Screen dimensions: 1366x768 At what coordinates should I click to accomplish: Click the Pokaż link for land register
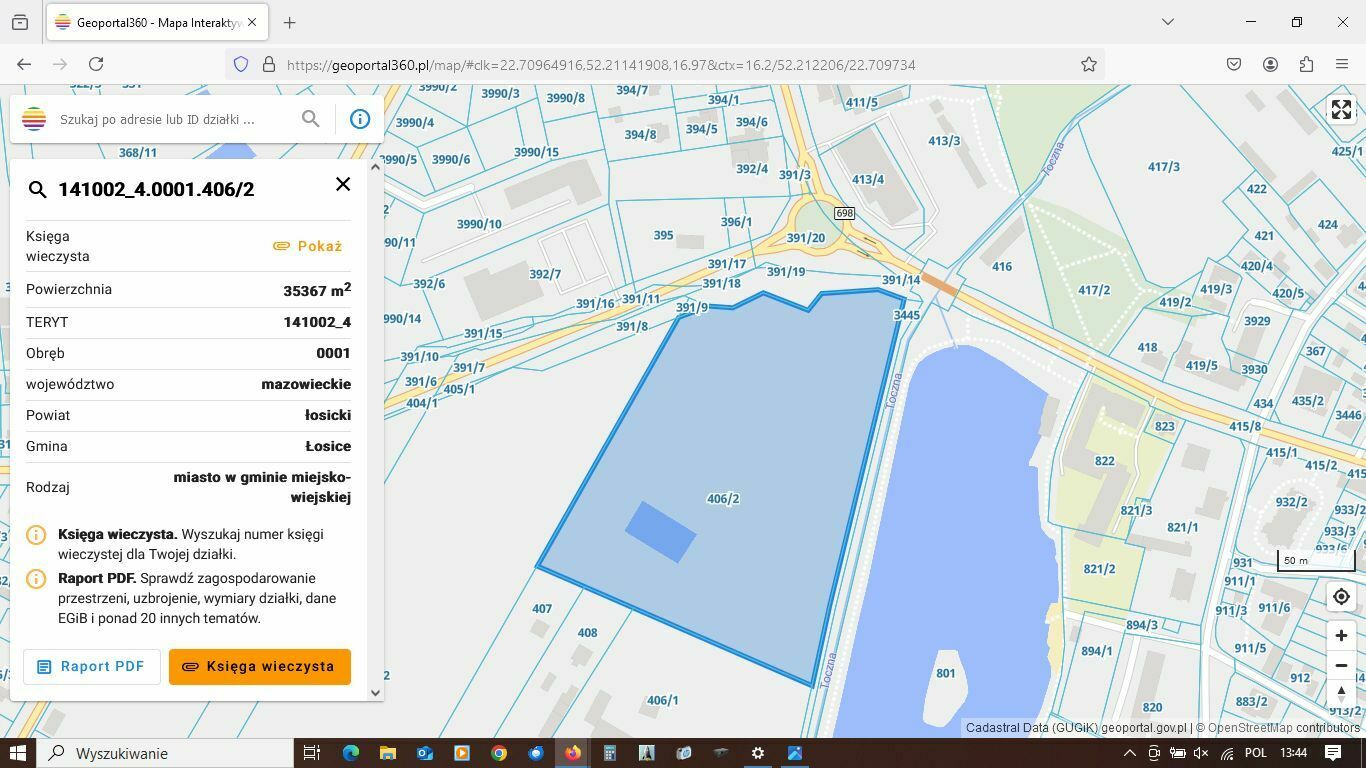[308, 246]
